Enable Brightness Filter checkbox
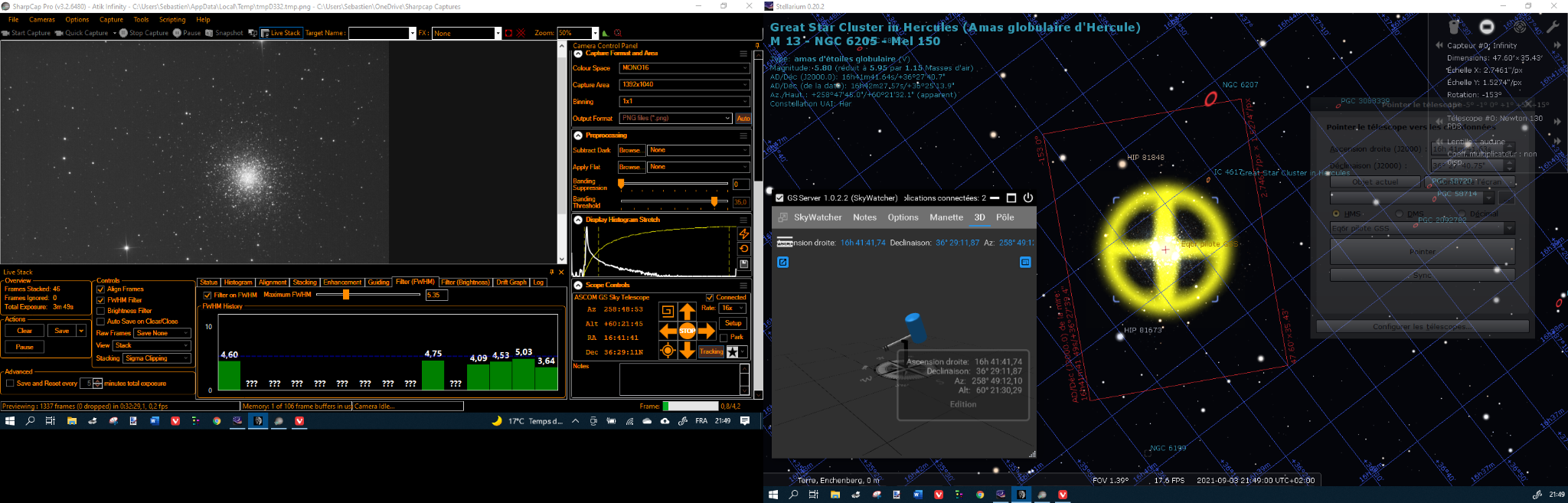 (100, 311)
